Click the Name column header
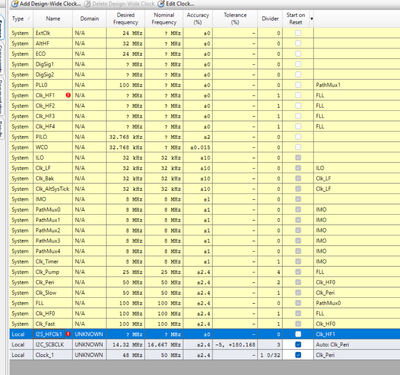 pyautogui.click(x=53, y=19)
